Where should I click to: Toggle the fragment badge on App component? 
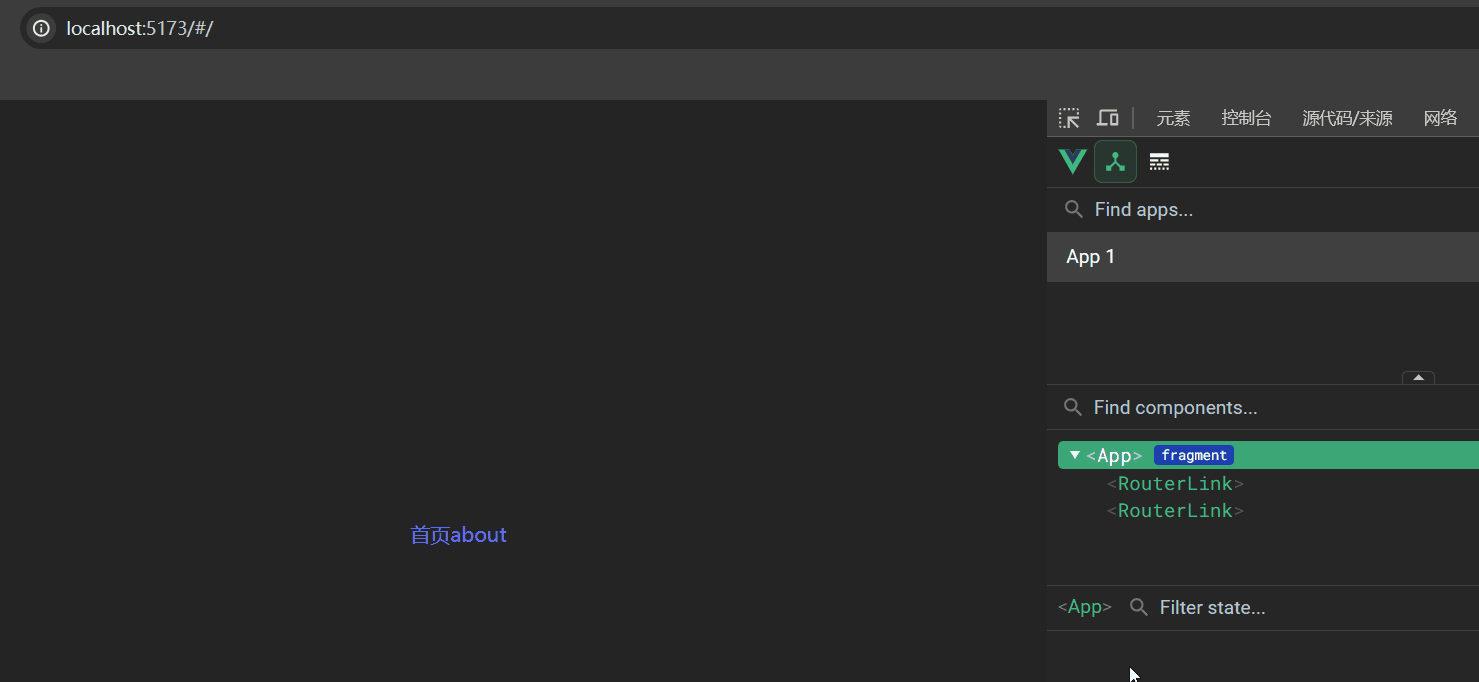point(1193,455)
